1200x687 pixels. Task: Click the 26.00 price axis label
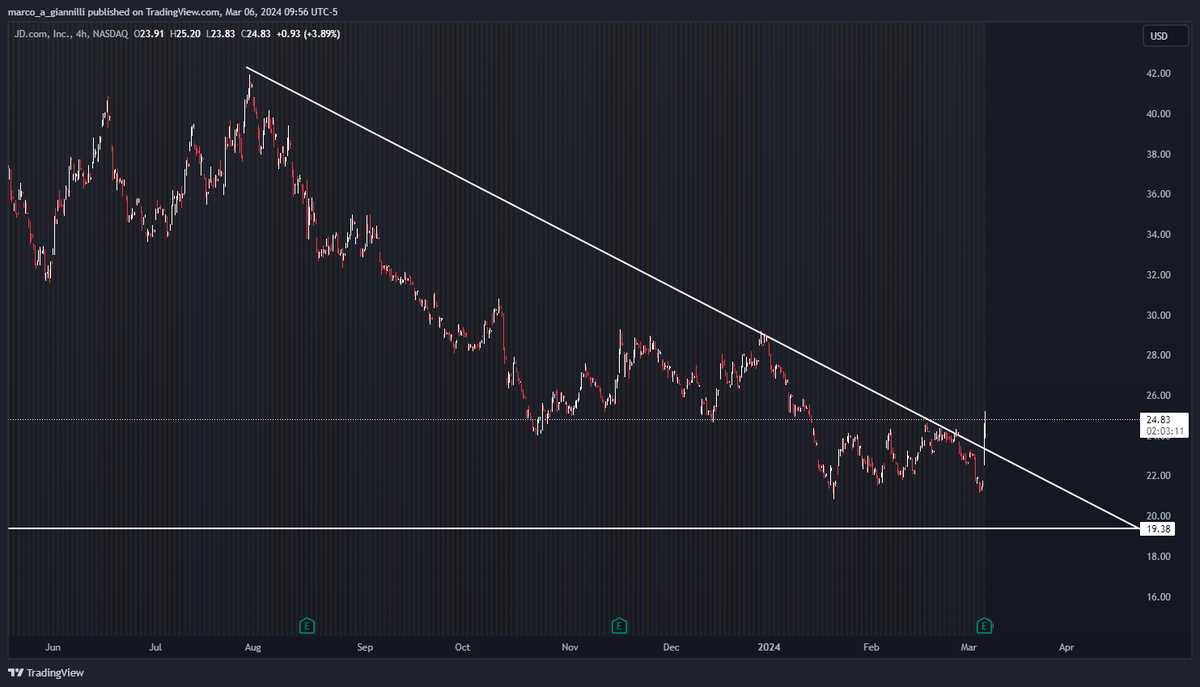coord(1159,396)
